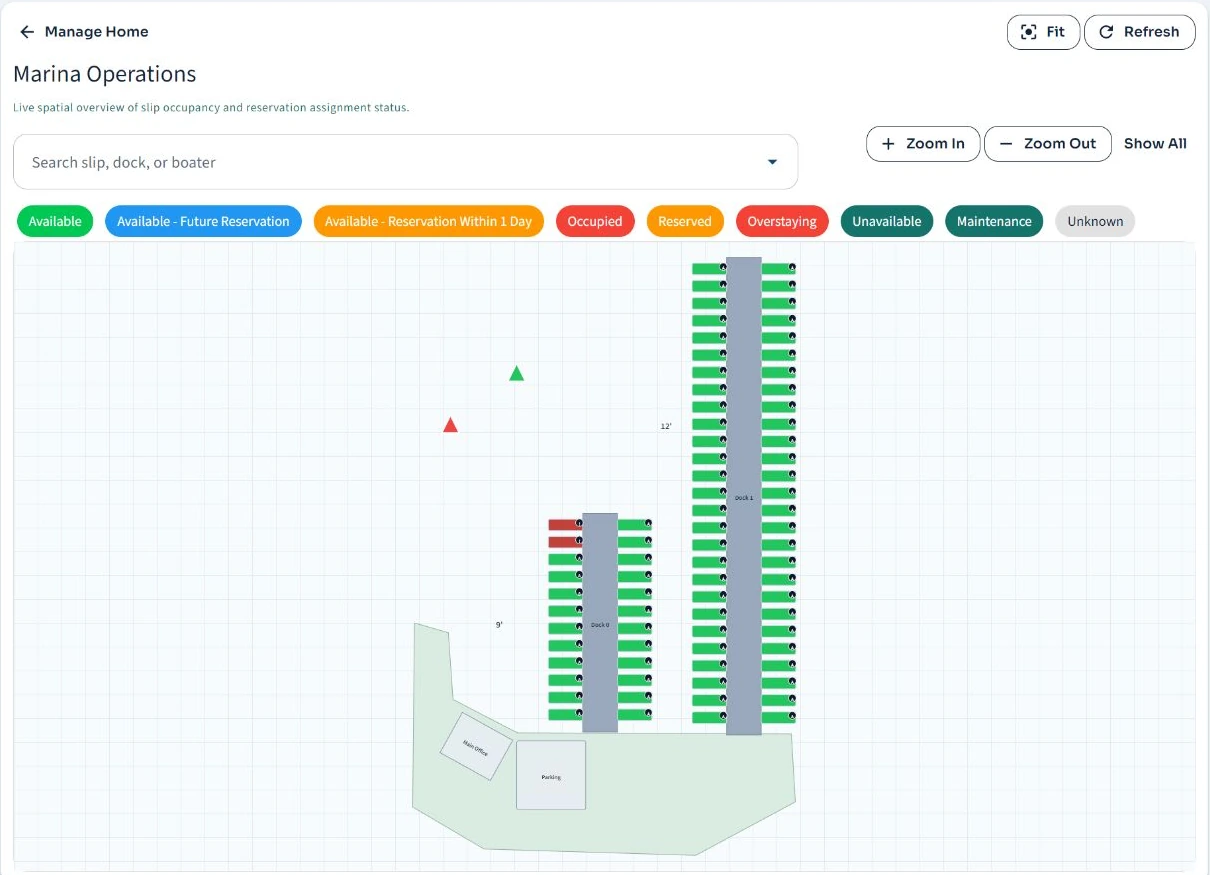Toggle the Available - Future Reservation chip
Screen dimensions: 1210x875
[203, 222]
